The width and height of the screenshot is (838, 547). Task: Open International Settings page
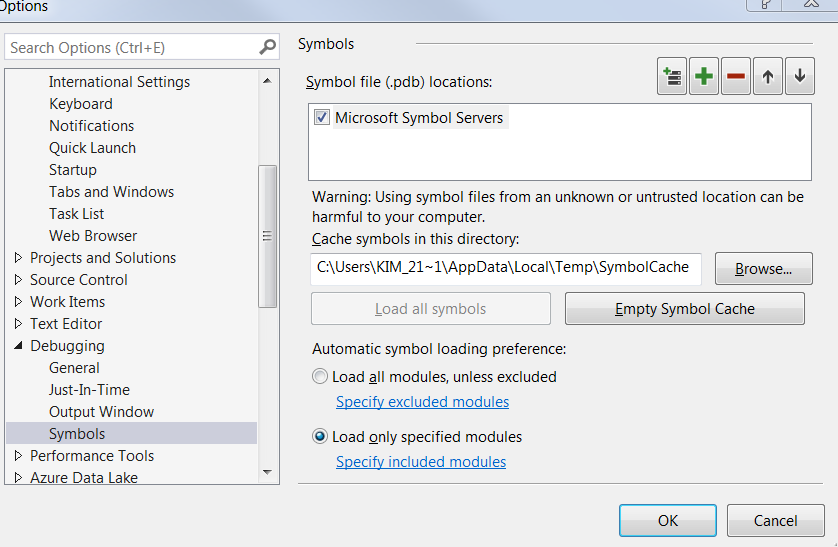point(119,82)
